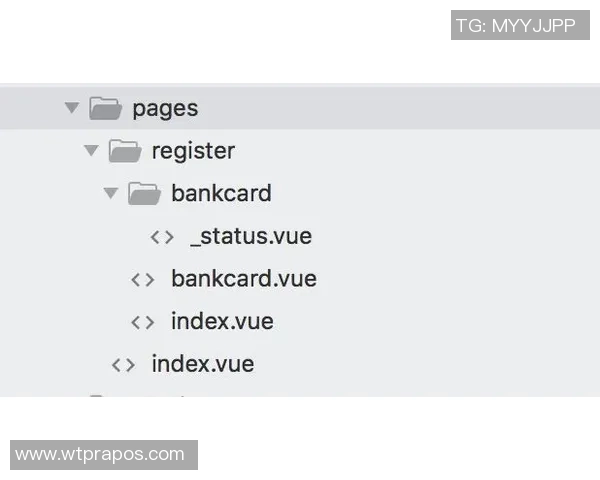Open the bankcard.vue file
This screenshot has height=480, width=600.
(x=243, y=279)
